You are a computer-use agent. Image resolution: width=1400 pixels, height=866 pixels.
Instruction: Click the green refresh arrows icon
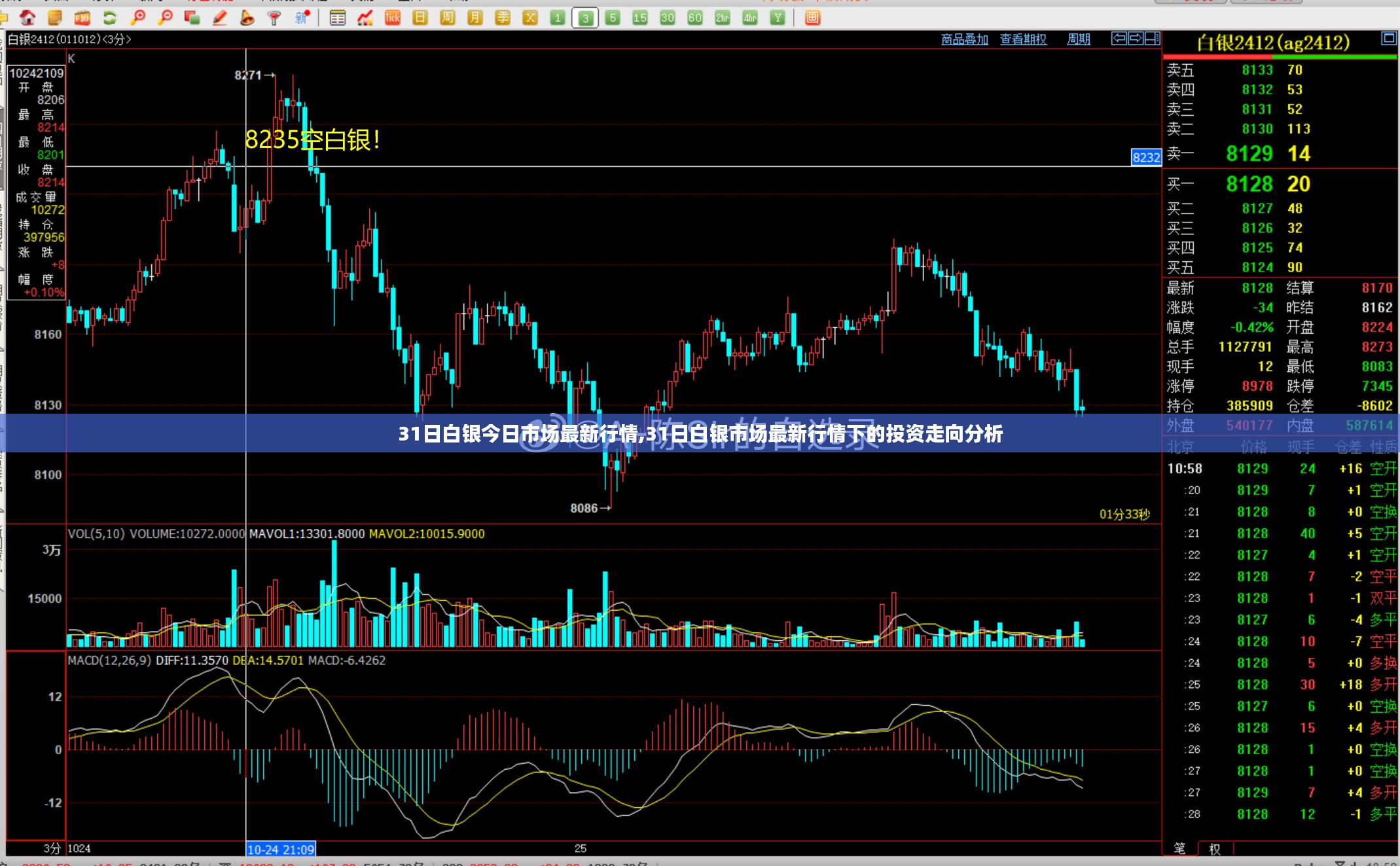coord(110,18)
